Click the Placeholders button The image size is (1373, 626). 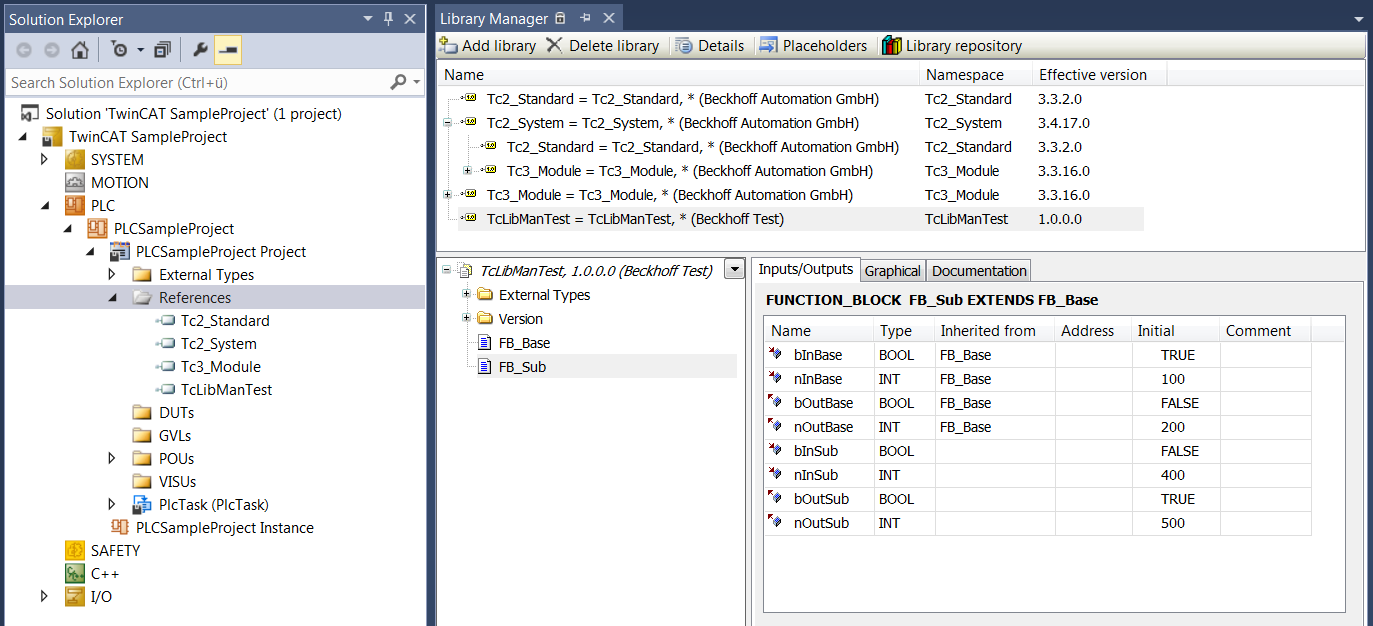(x=814, y=45)
